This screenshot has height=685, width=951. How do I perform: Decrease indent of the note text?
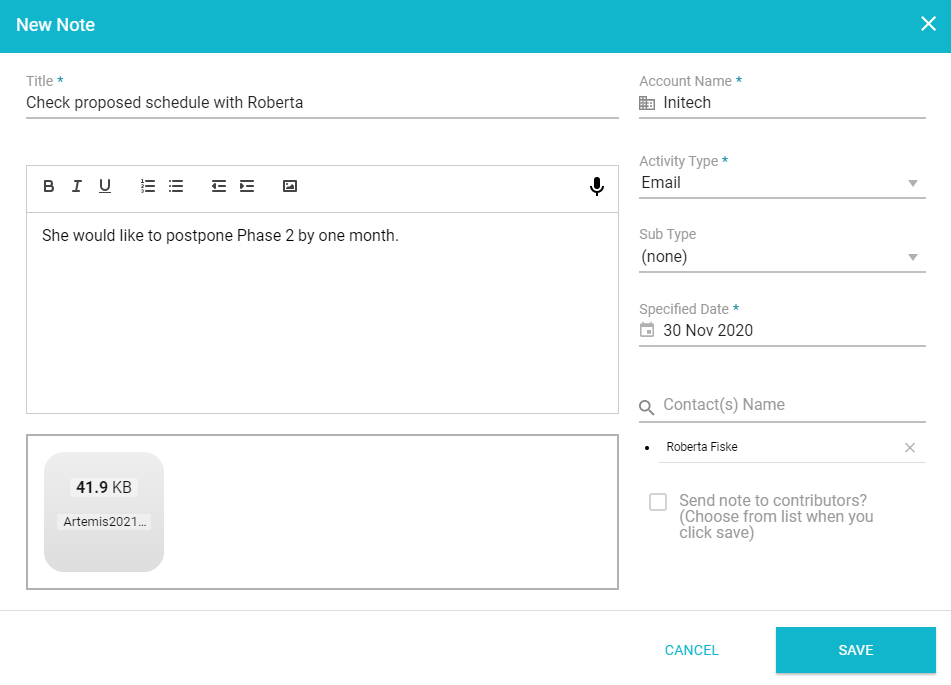pyautogui.click(x=218, y=186)
